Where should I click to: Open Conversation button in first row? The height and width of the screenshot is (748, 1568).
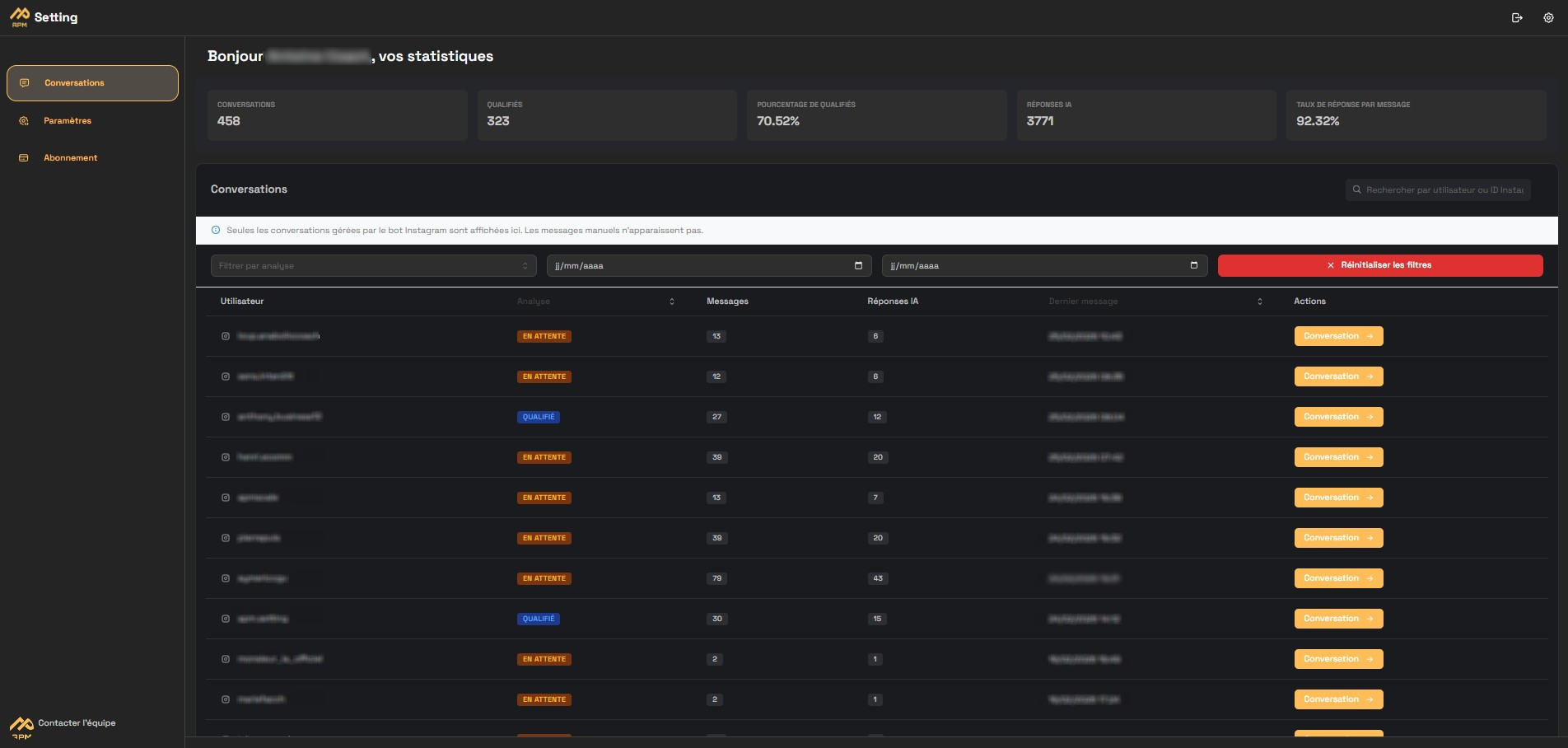[1338, 336]
